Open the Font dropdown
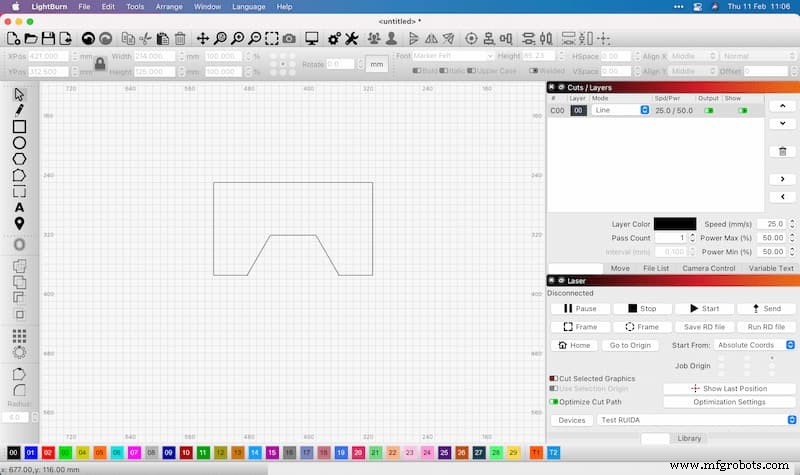 453,56
